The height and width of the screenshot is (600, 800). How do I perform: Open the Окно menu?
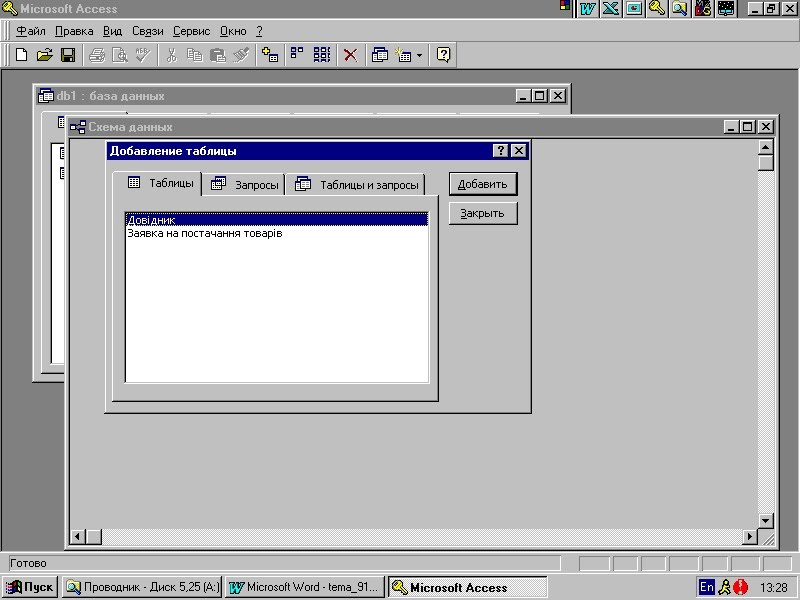tap(233, 31)
